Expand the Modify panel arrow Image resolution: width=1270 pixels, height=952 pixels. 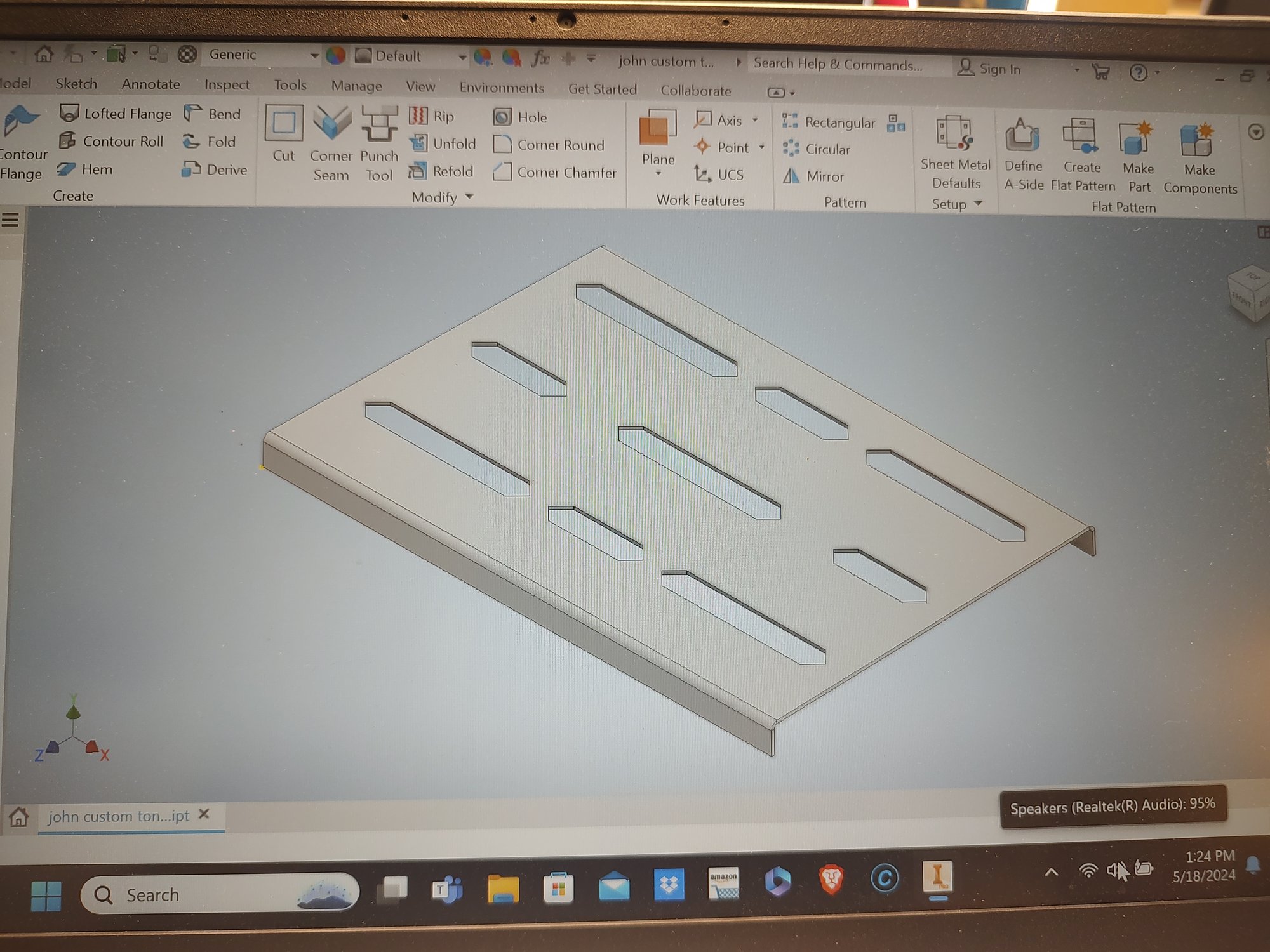pos(469,197)
